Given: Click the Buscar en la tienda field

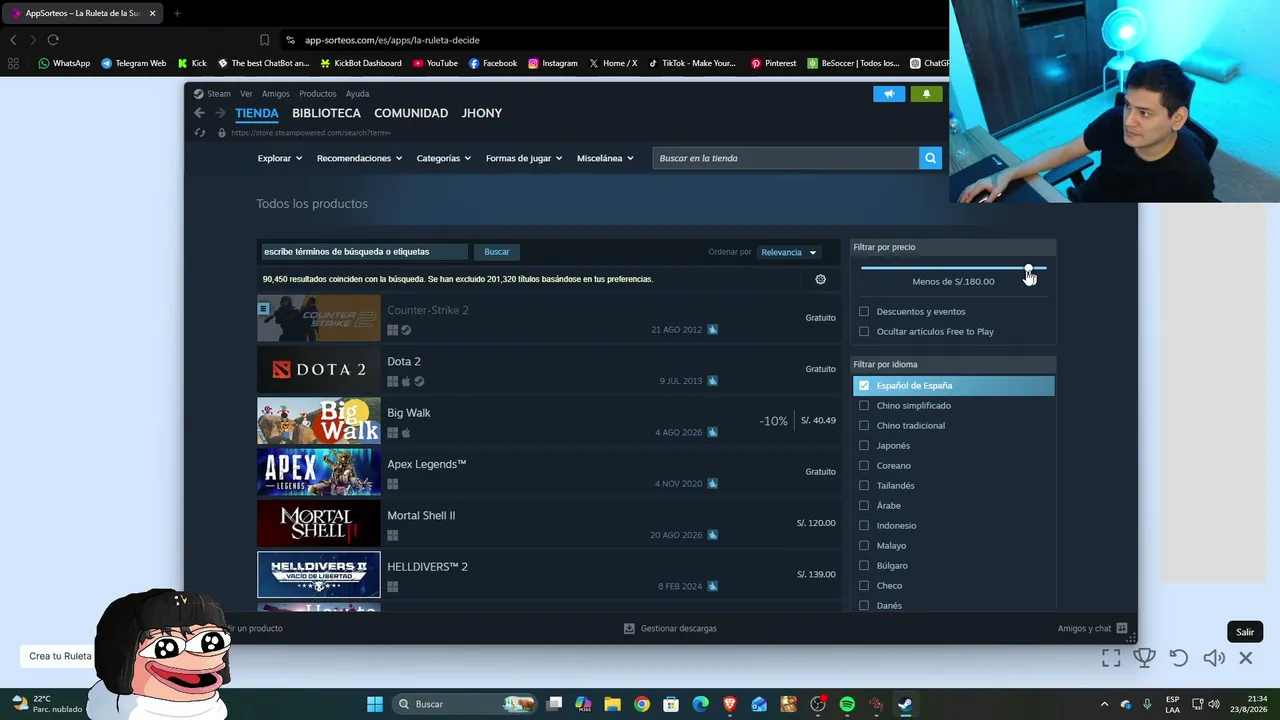Looking at the screenshot, I should pos(785,158).
